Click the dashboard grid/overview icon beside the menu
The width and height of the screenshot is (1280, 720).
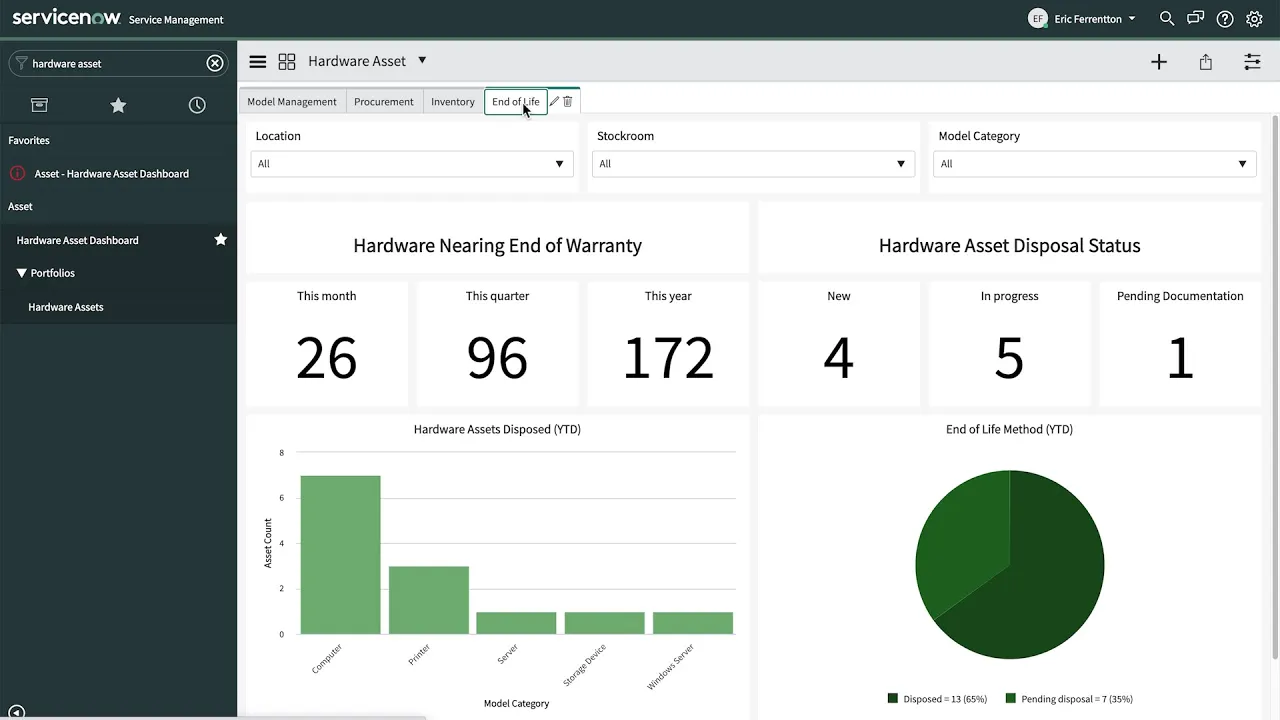(287, 61)
